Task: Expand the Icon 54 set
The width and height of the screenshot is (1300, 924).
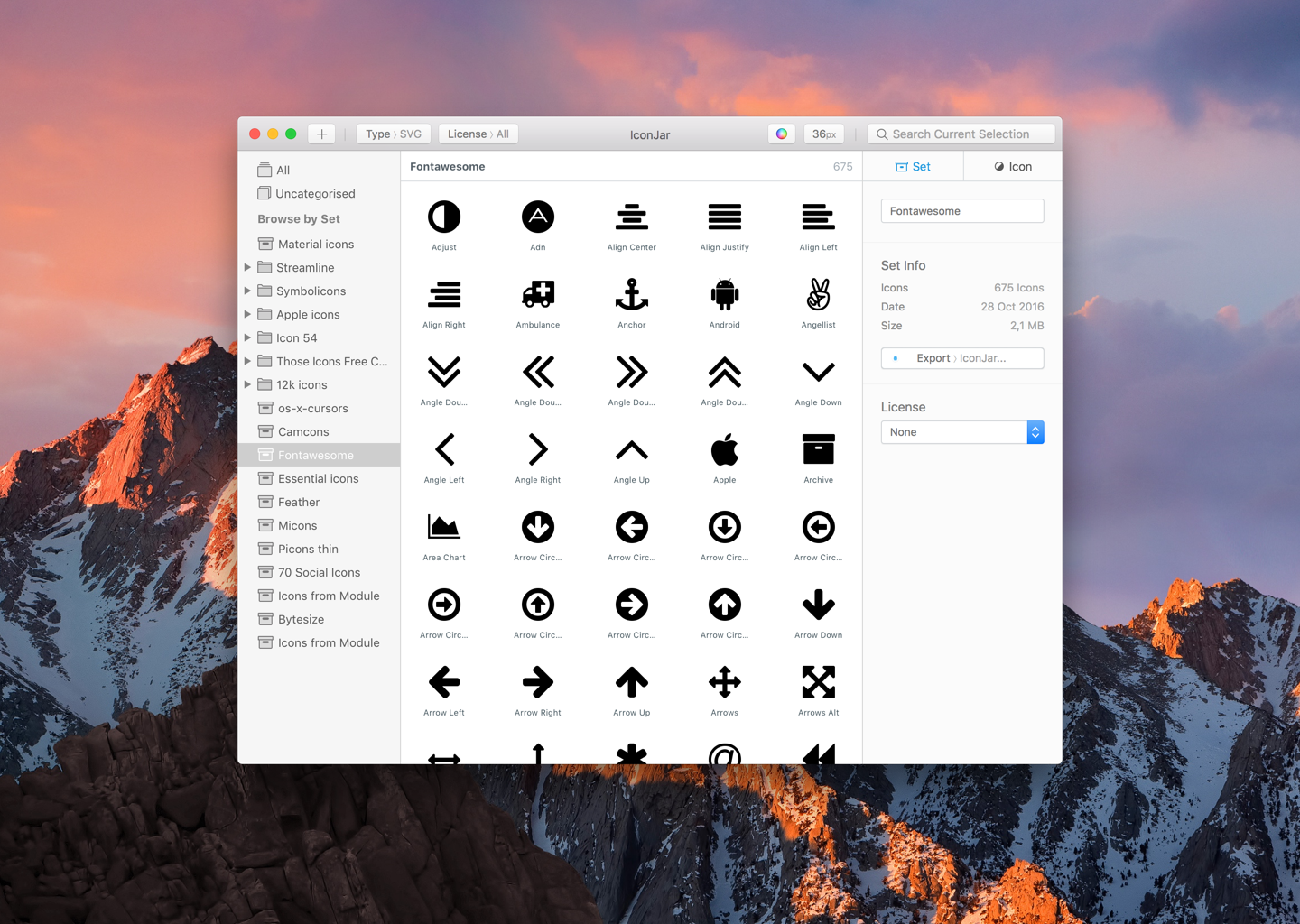Action: [x=247, y=338]
